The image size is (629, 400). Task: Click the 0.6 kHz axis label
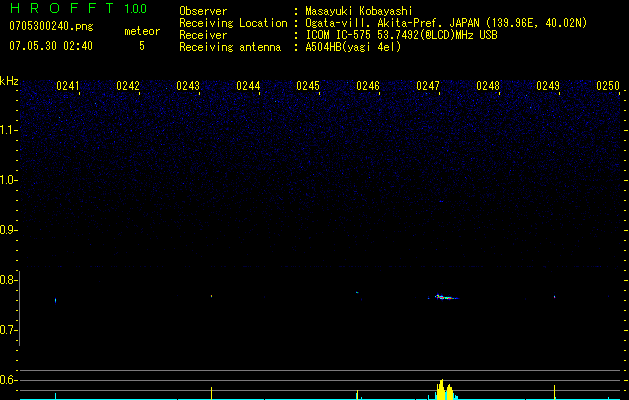[8, 380]
